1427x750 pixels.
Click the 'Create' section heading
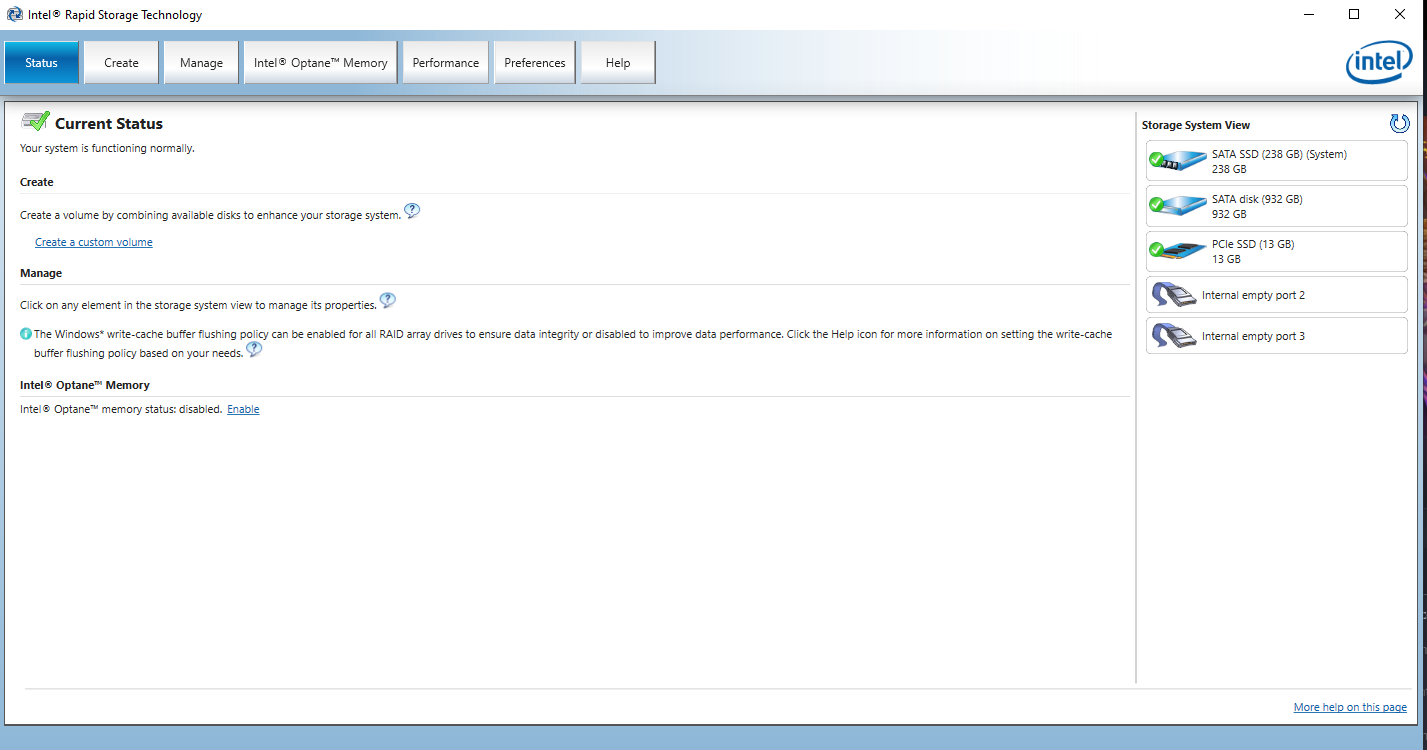click(x=37, y=182)
